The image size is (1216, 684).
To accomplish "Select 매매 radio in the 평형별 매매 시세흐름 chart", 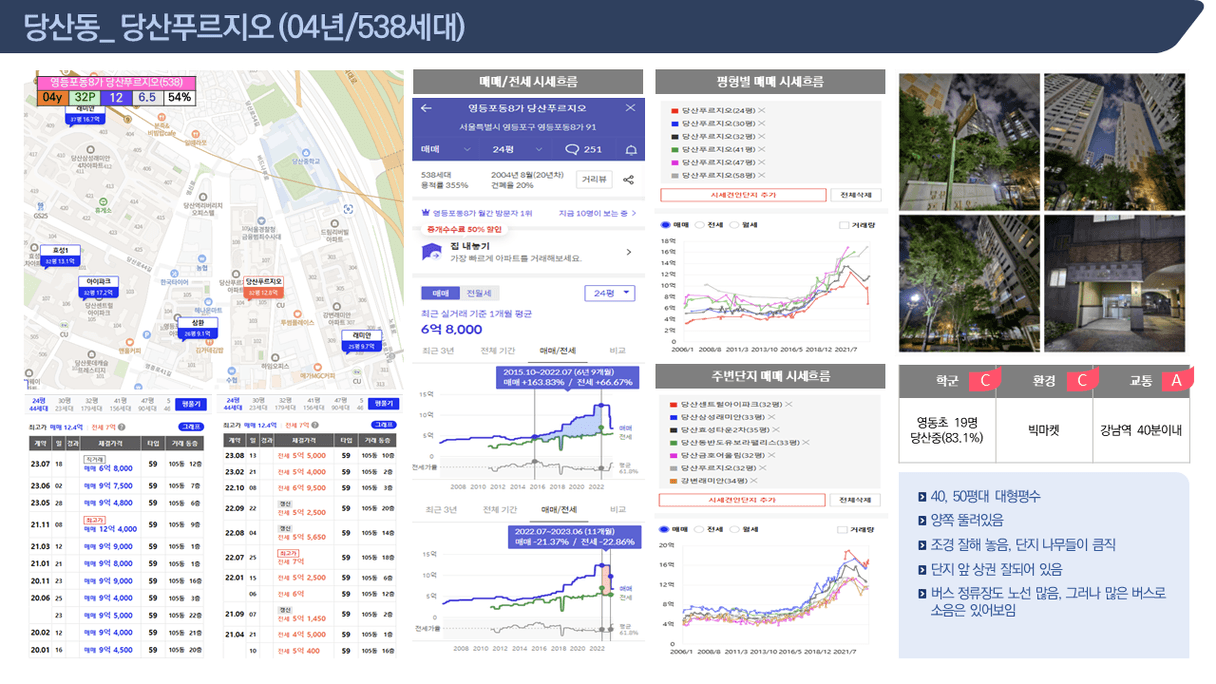I will (x=664, y=225).
